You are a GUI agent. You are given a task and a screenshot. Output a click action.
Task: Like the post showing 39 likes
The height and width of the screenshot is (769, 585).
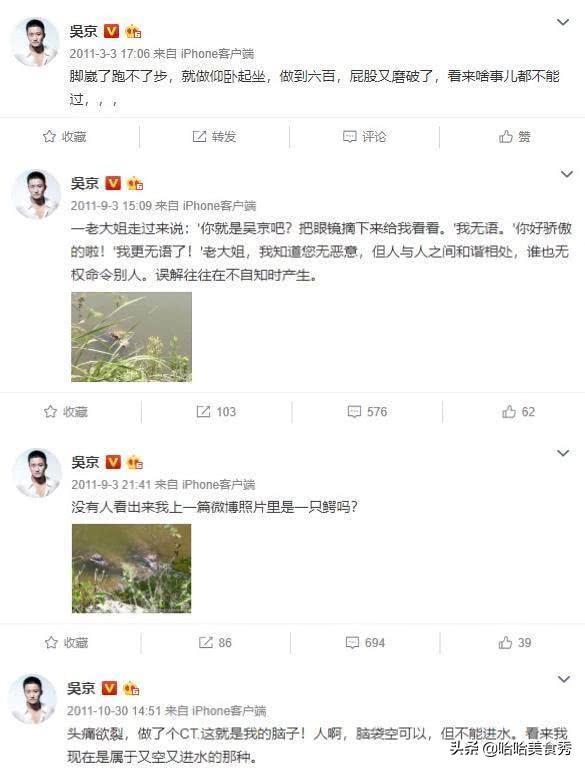(515, 642)
